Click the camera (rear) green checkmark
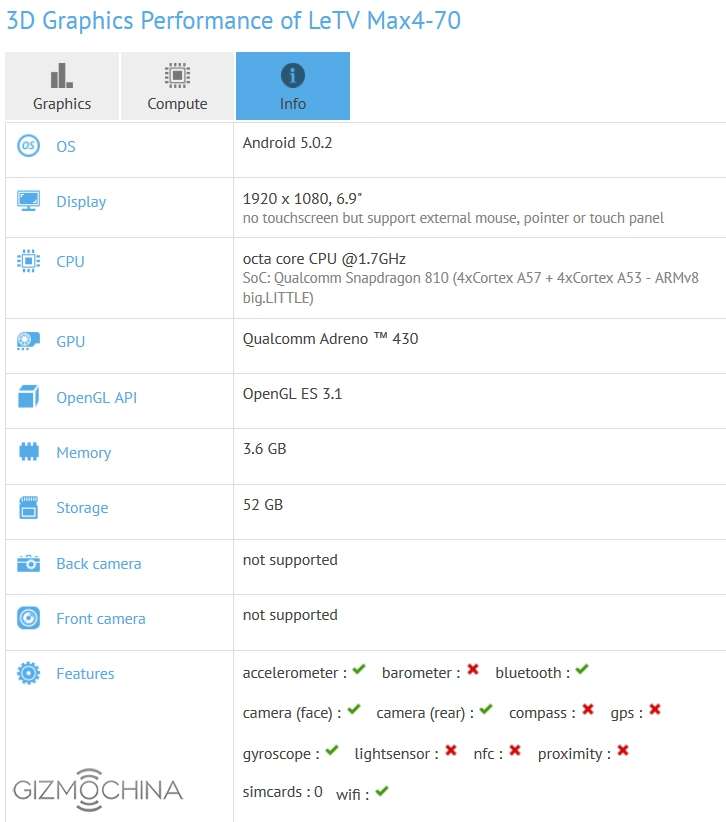 pyautogui.click(x=486, y=709)
